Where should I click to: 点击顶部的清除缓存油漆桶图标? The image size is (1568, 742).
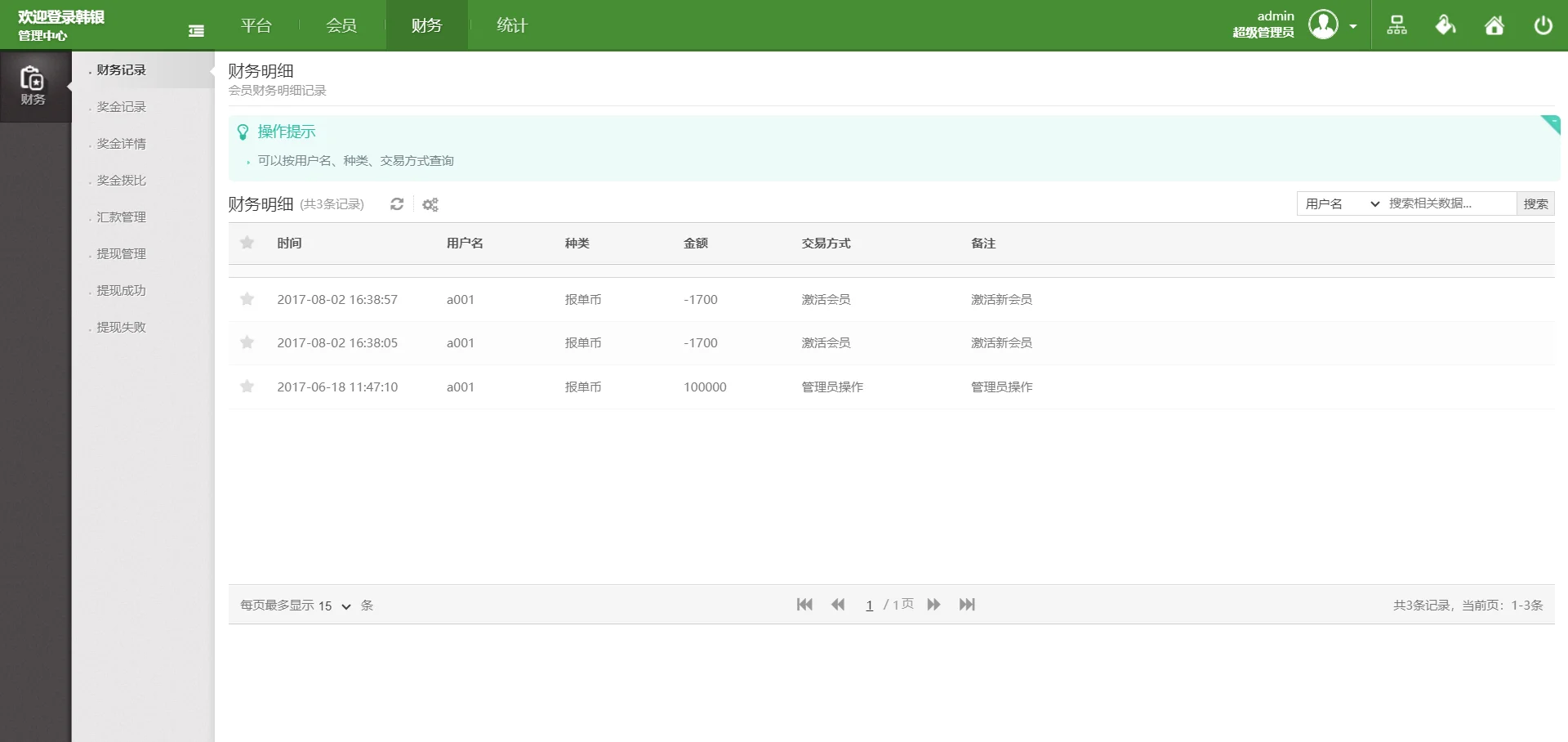click(x=1445, y=25)
